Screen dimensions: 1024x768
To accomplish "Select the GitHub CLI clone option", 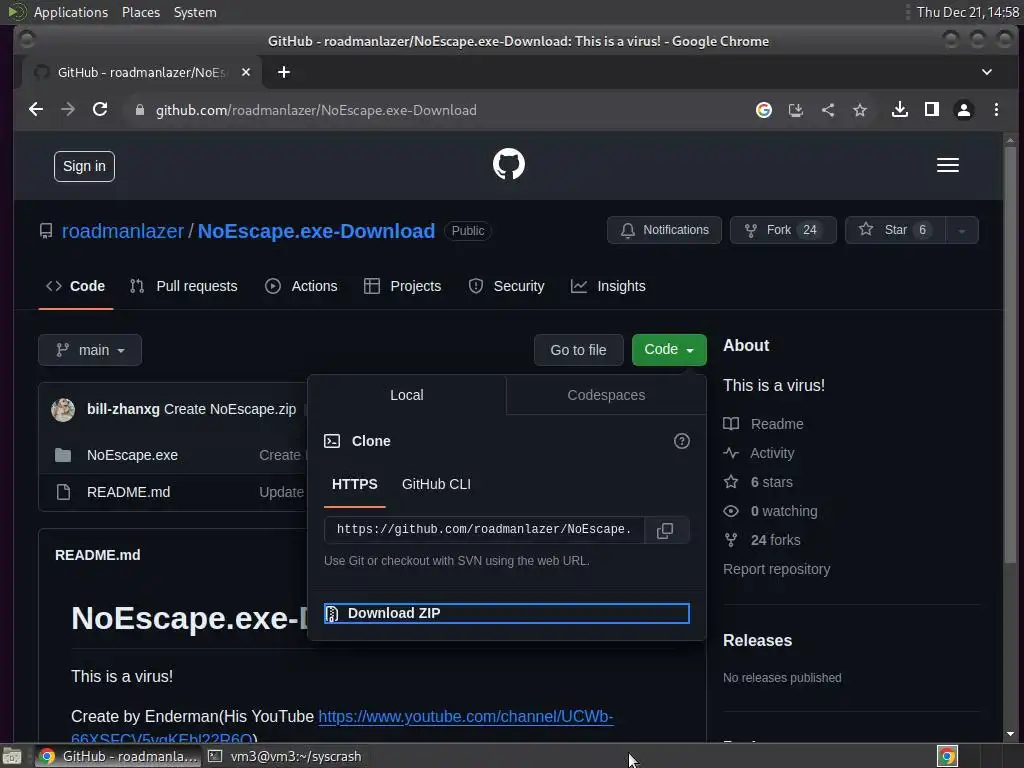I will [436, 484].
